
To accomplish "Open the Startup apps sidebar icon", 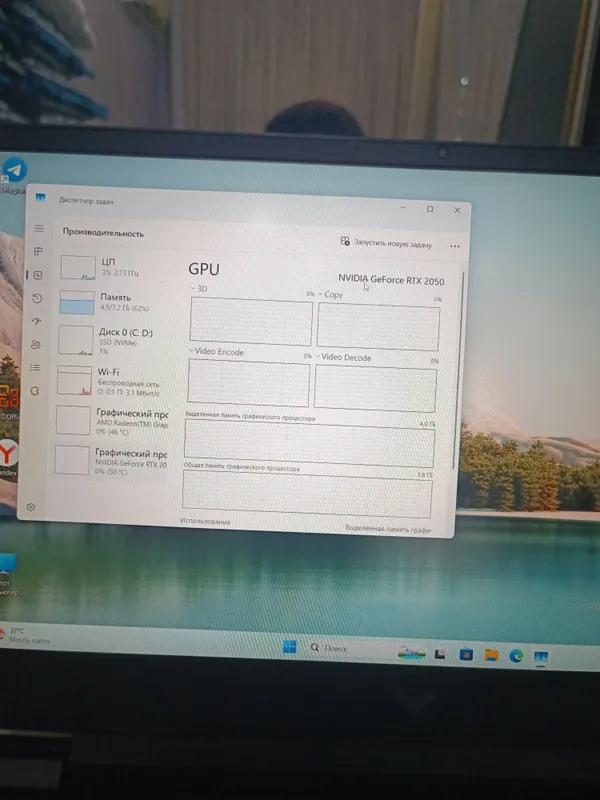I will pos(37,321).
